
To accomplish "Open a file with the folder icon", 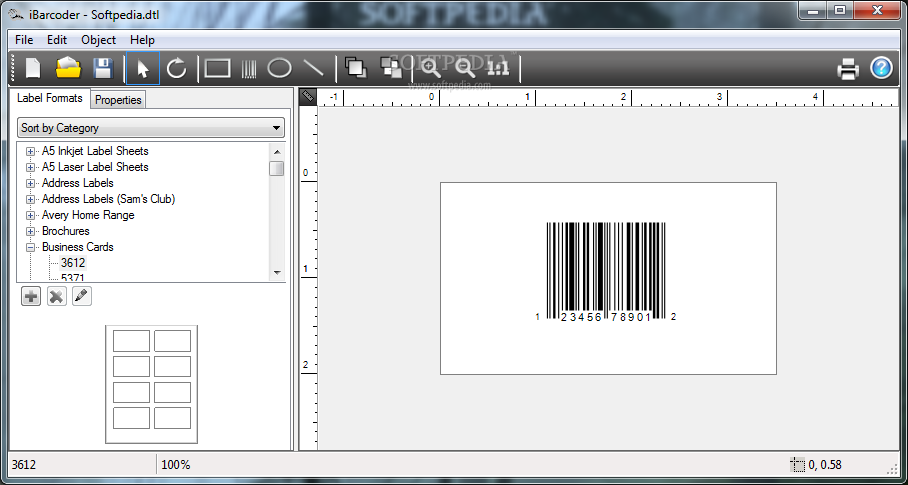I will pos(68,68).
